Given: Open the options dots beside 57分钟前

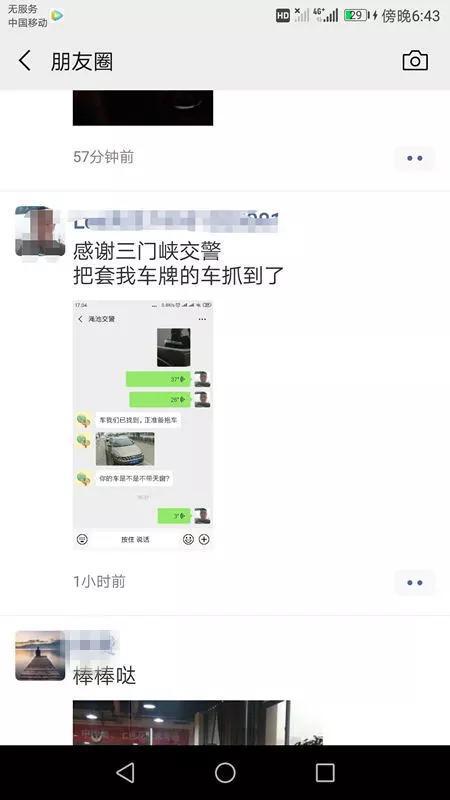Looking at the screenshot, I should coord(415,158).
